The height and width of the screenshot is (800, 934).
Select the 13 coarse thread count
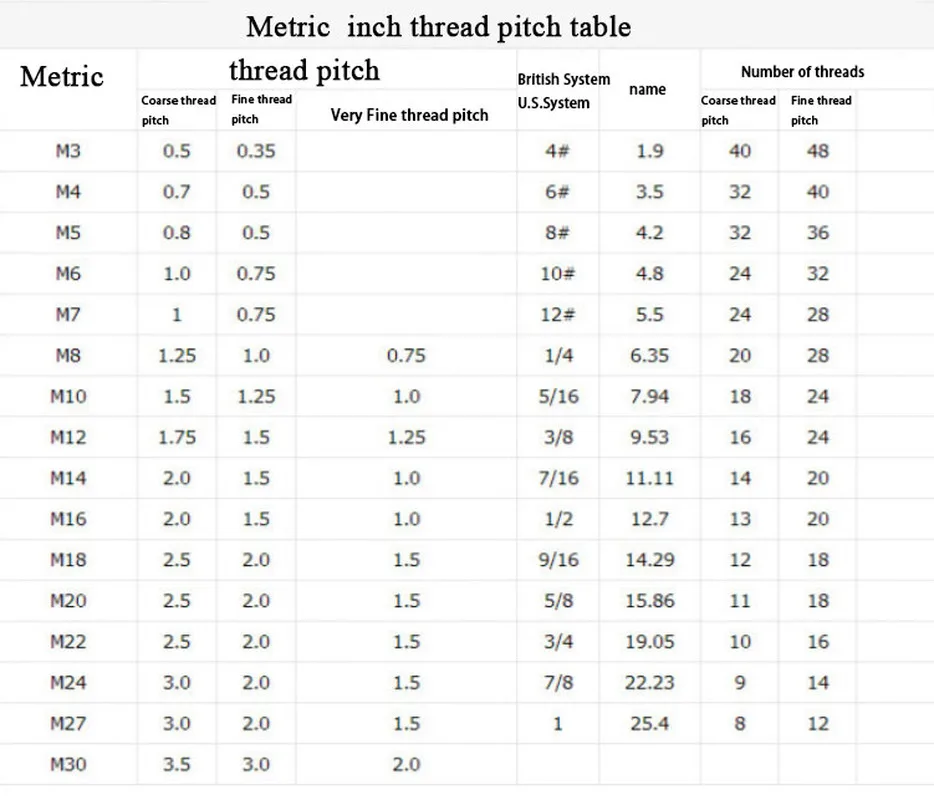740,519
